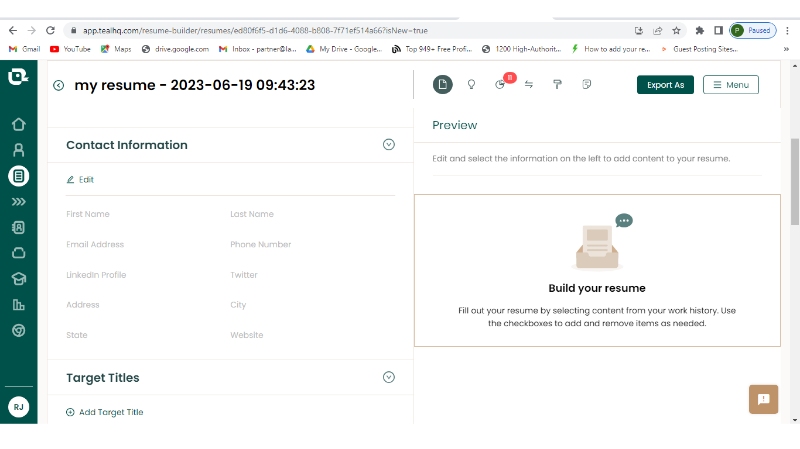The image size is (800, 449).
Task: Click the home icon in left sidebar
Action: 18,125
